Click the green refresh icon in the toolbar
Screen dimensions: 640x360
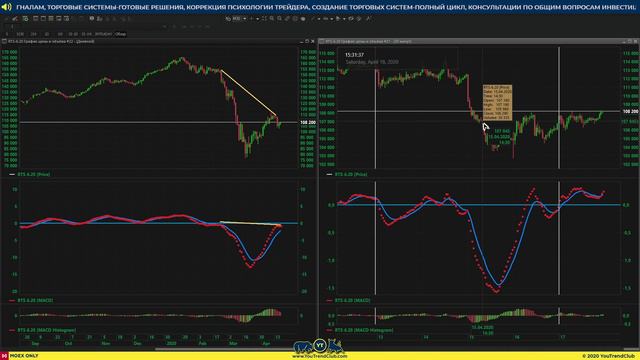click(25, 19)
